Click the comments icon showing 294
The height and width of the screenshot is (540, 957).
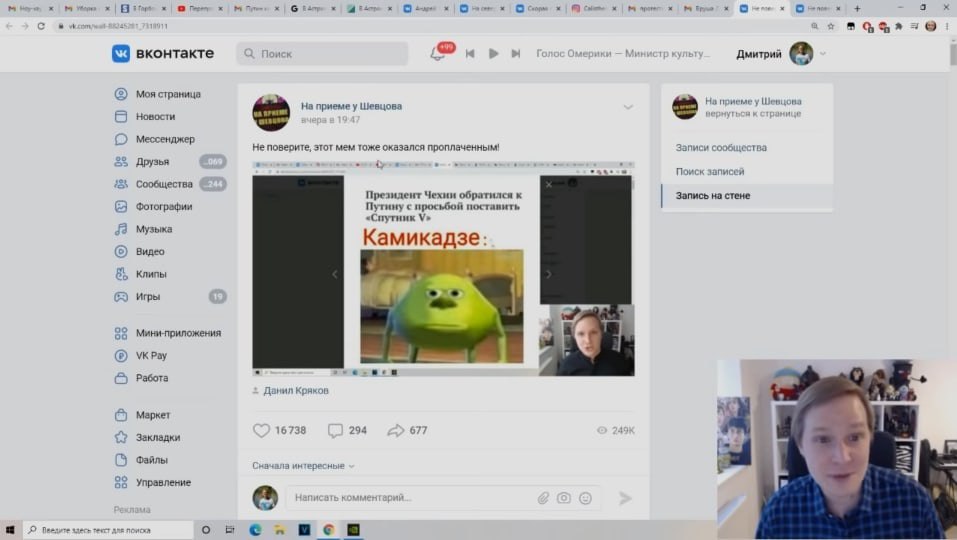pyautogui.click(x=335, y=430)
